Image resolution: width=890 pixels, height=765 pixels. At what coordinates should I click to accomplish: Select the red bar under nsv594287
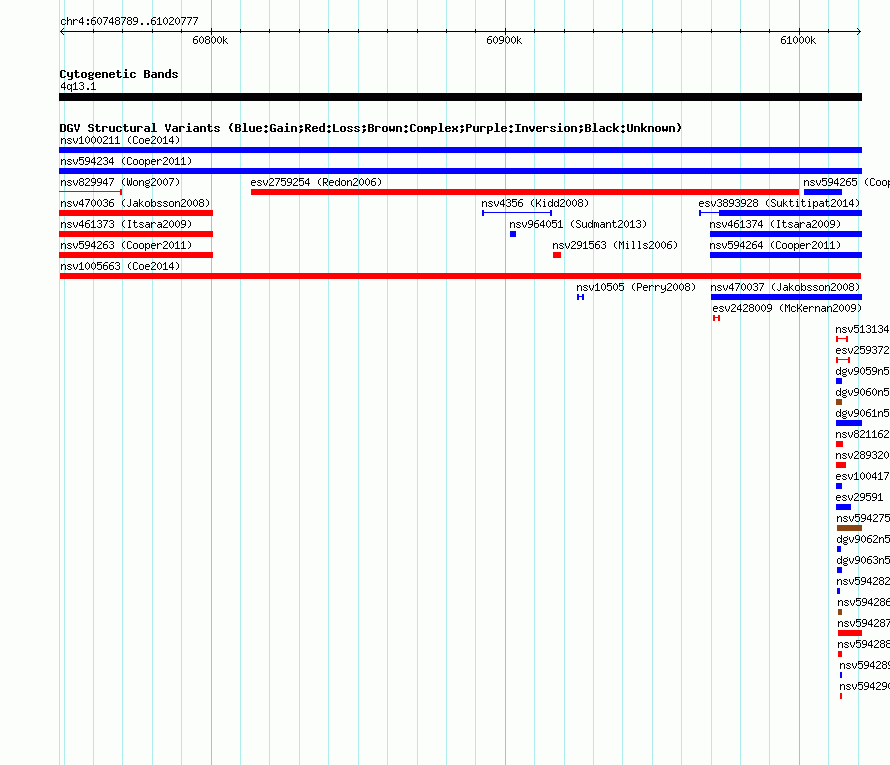(850, 633)
